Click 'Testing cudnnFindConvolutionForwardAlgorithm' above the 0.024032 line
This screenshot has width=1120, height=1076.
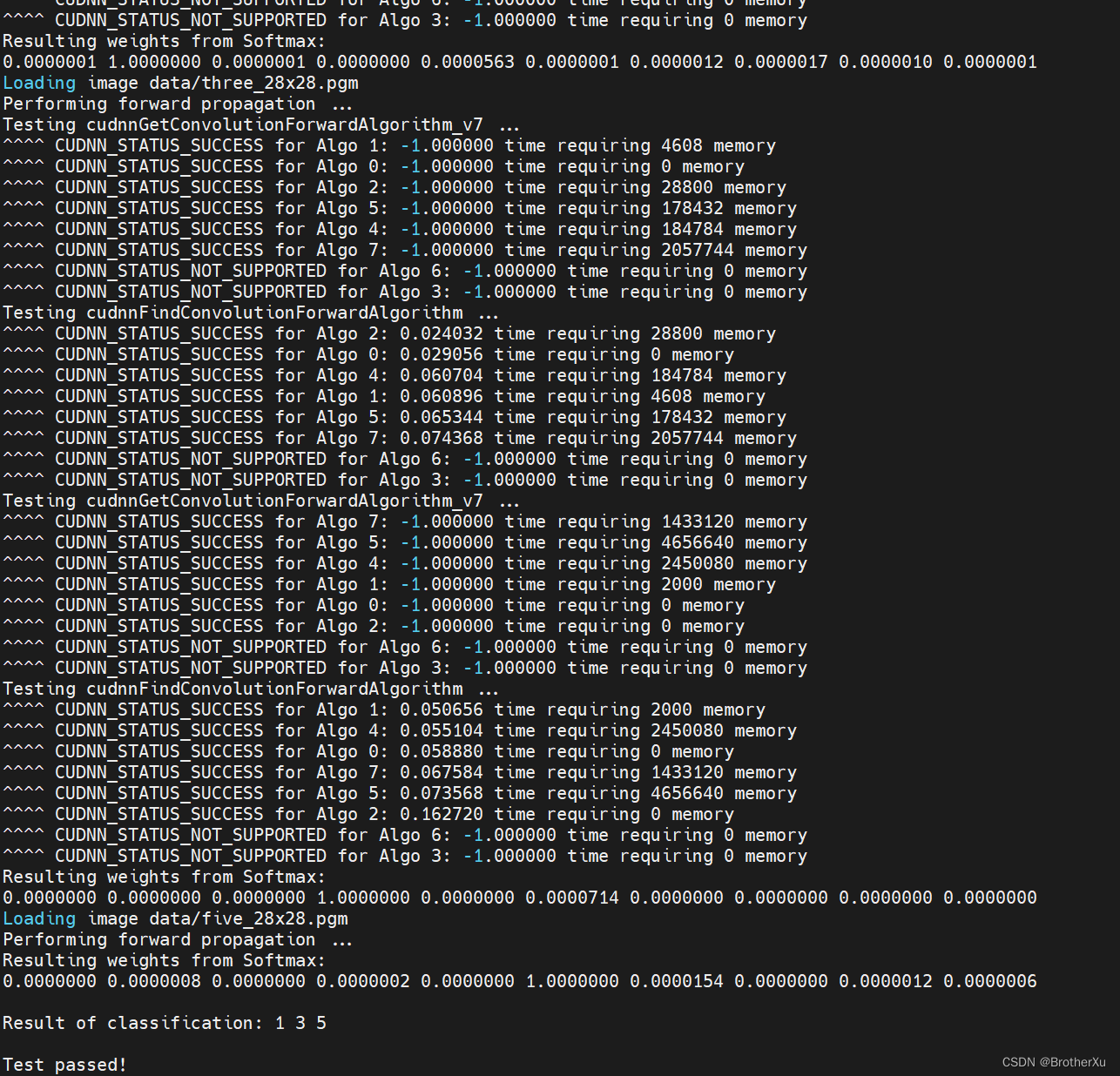point(233,313)
